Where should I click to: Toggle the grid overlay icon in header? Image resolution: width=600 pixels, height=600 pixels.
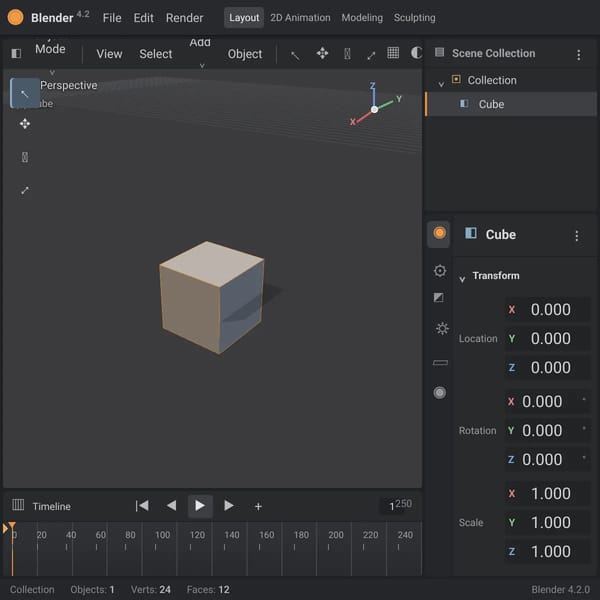coord(393,53)
